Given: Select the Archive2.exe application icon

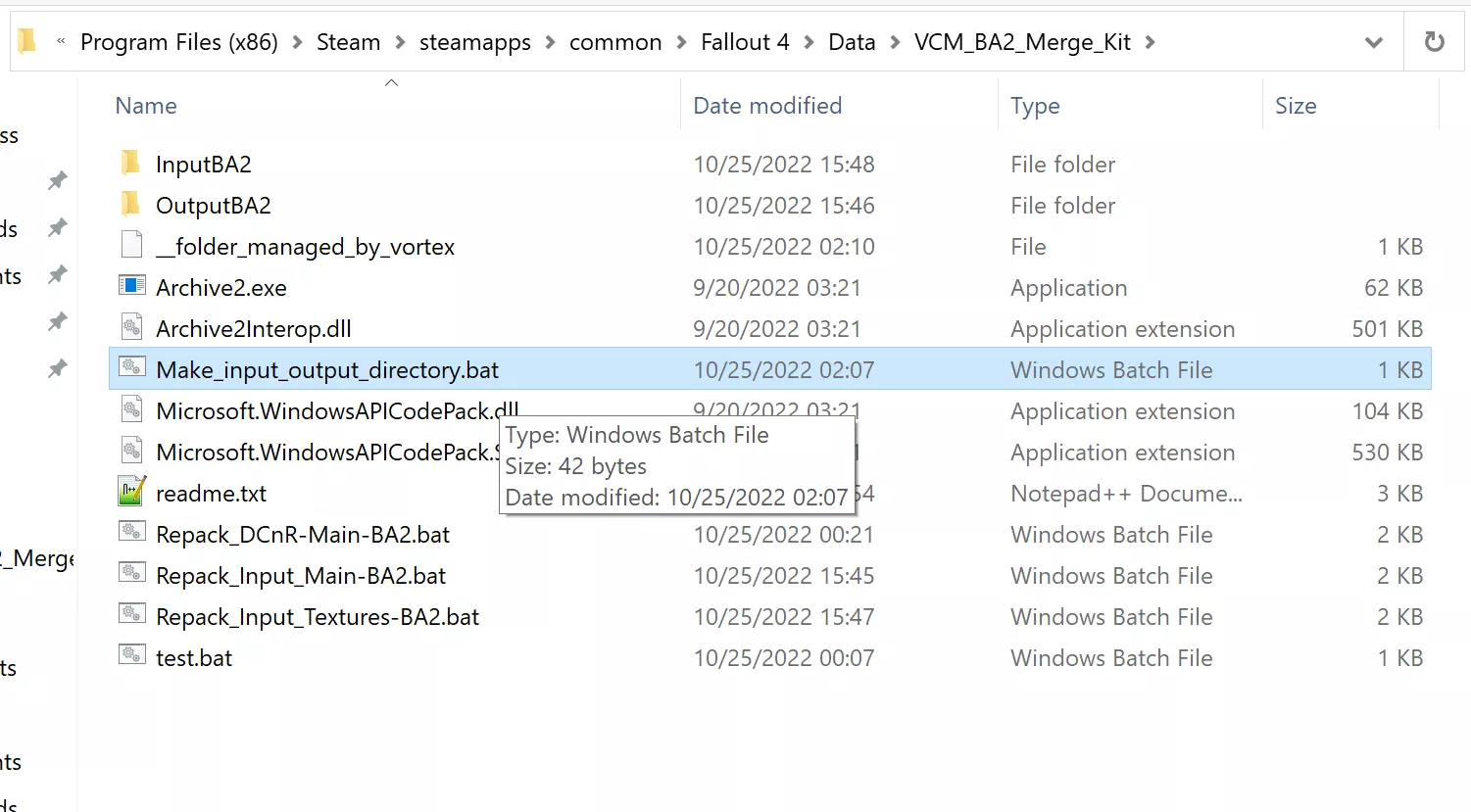Looking at the screenshot, I should [131, 286].
